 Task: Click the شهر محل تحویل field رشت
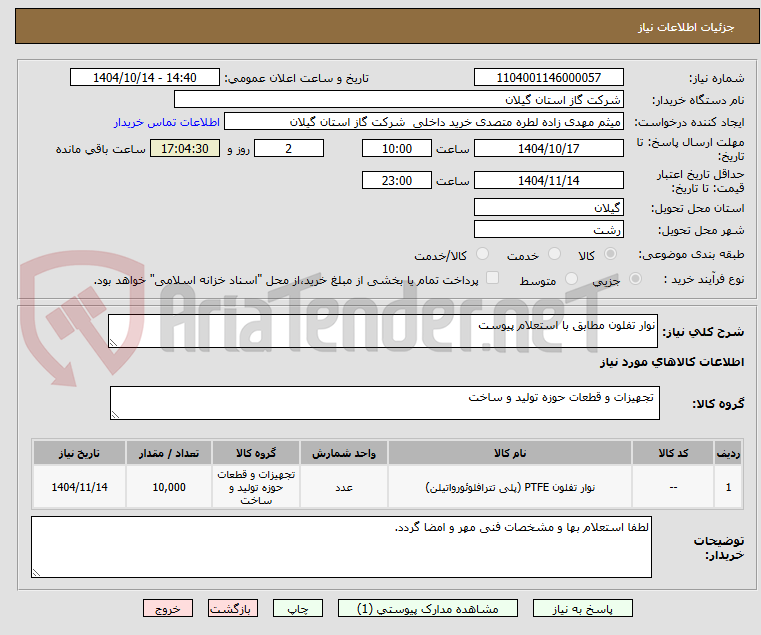coord(548,230)
